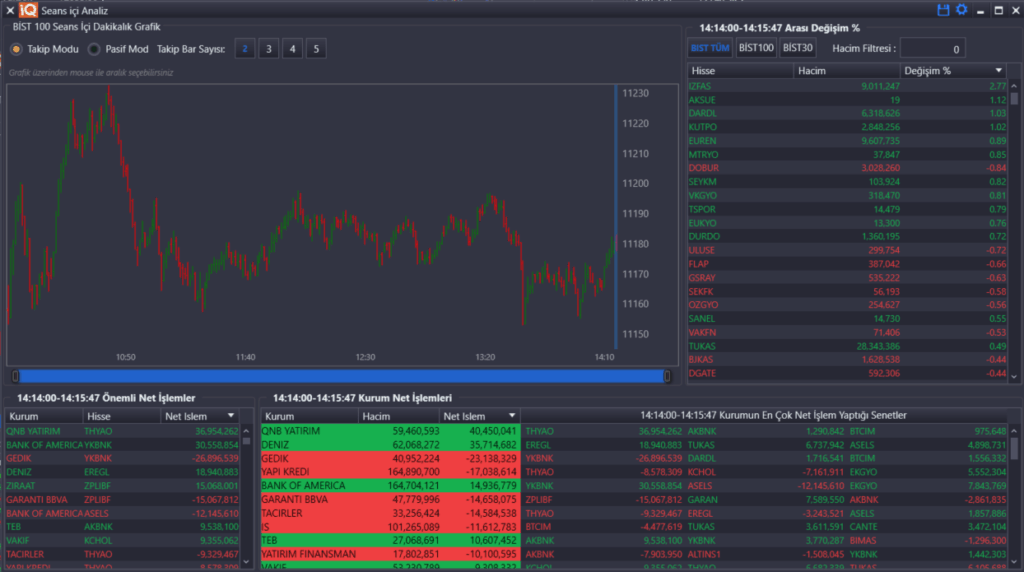Image resolution: width=1024 pixels, height=572 pixels.
Task: Select VAKFN row in change table
Action: 848,333
